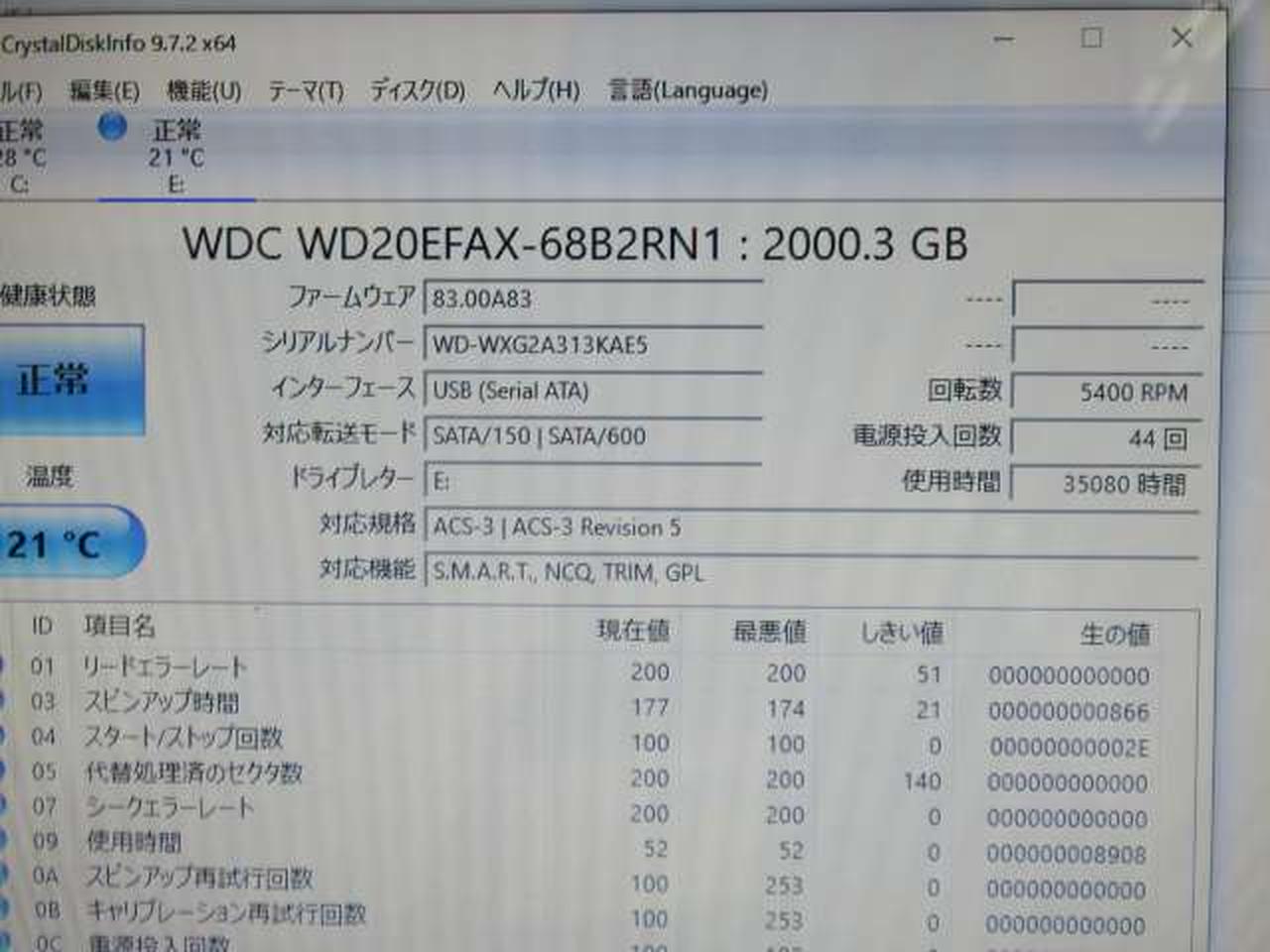This screenshot has width=1270, height=952.
Task: Click the しきい値 column header
Action: (901, 632)
